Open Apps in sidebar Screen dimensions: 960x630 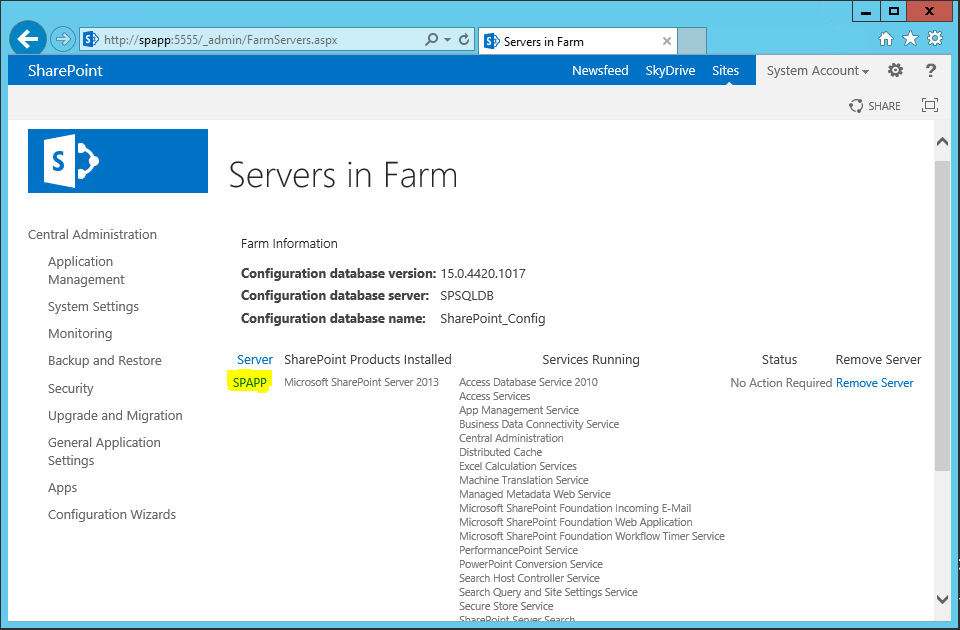62,487
